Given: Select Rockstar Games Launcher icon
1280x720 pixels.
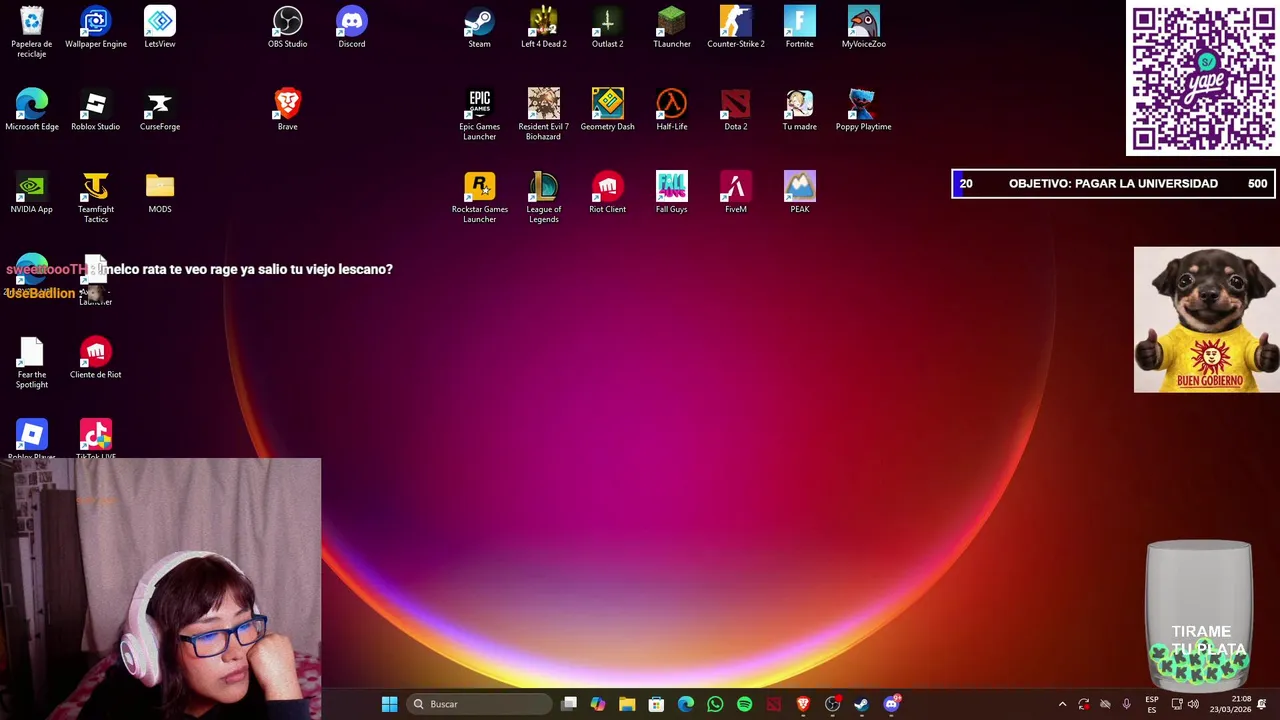Looking at the screenshot, I should coord(480,198).
